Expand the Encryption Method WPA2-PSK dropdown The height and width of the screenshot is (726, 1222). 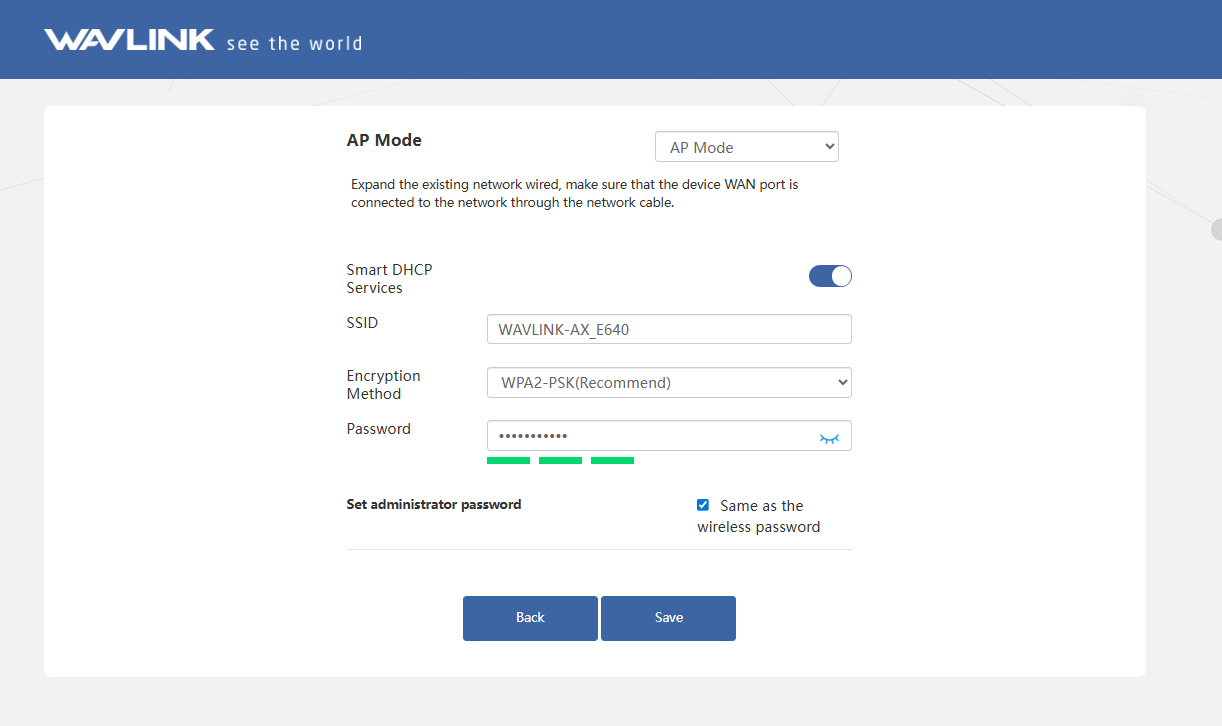[x=668, y=382]
